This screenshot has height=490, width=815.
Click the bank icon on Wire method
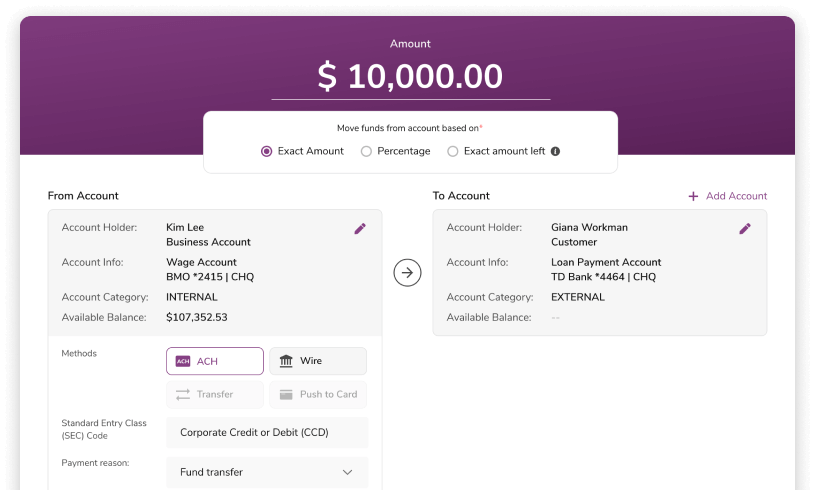pyautogui.click(x=286, y=361)
